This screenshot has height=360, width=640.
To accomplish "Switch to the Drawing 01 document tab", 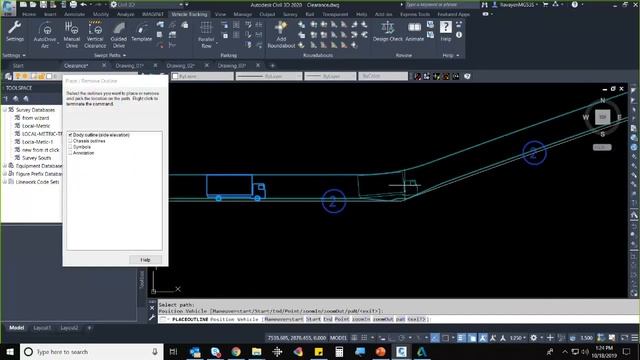I will point(129,65).
